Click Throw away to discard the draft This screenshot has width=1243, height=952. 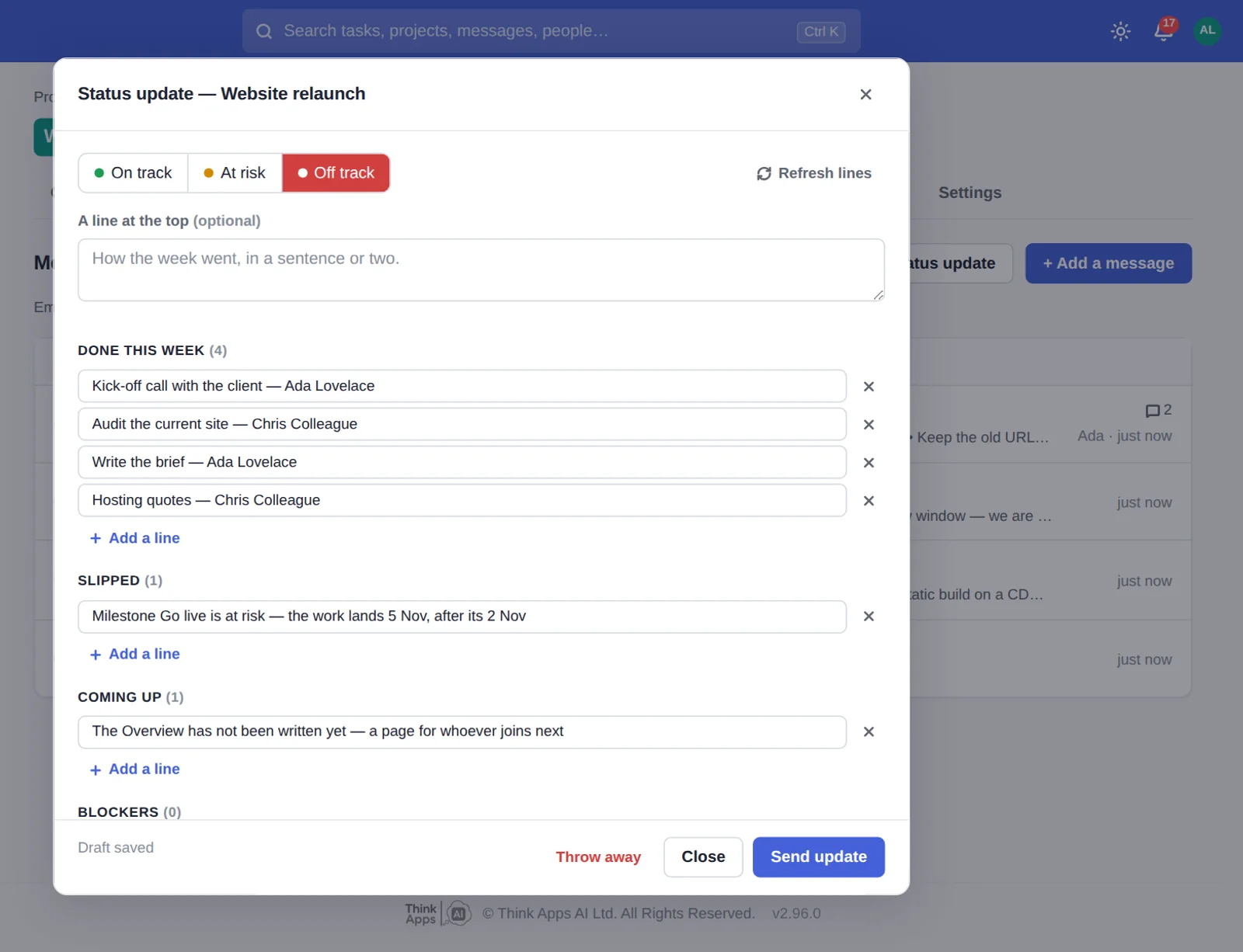coord(598,857)
